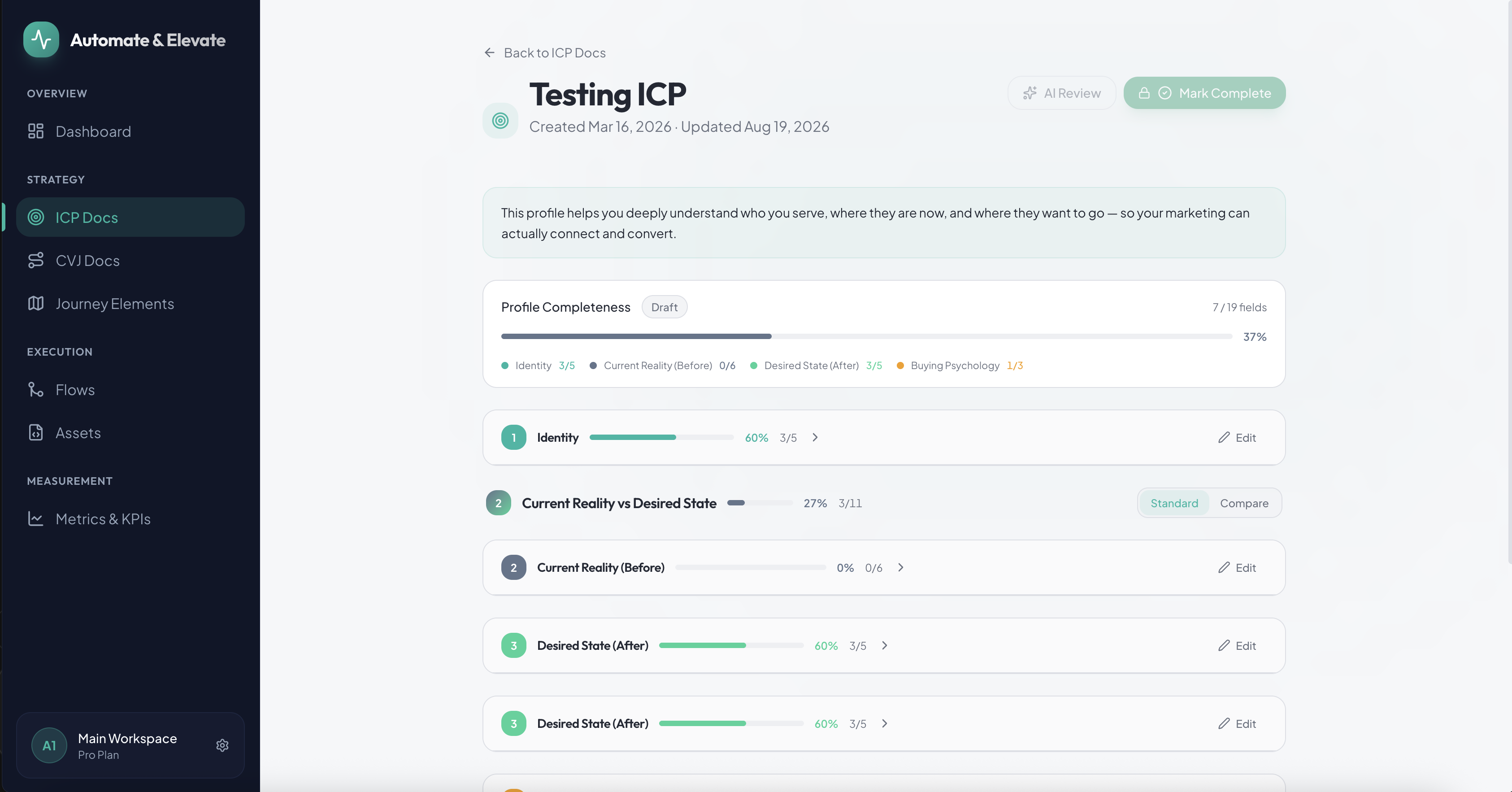Expand second Desired State (After) chevron
The width and height of the screenshot is (1512, 792).
tap(885, 724)
